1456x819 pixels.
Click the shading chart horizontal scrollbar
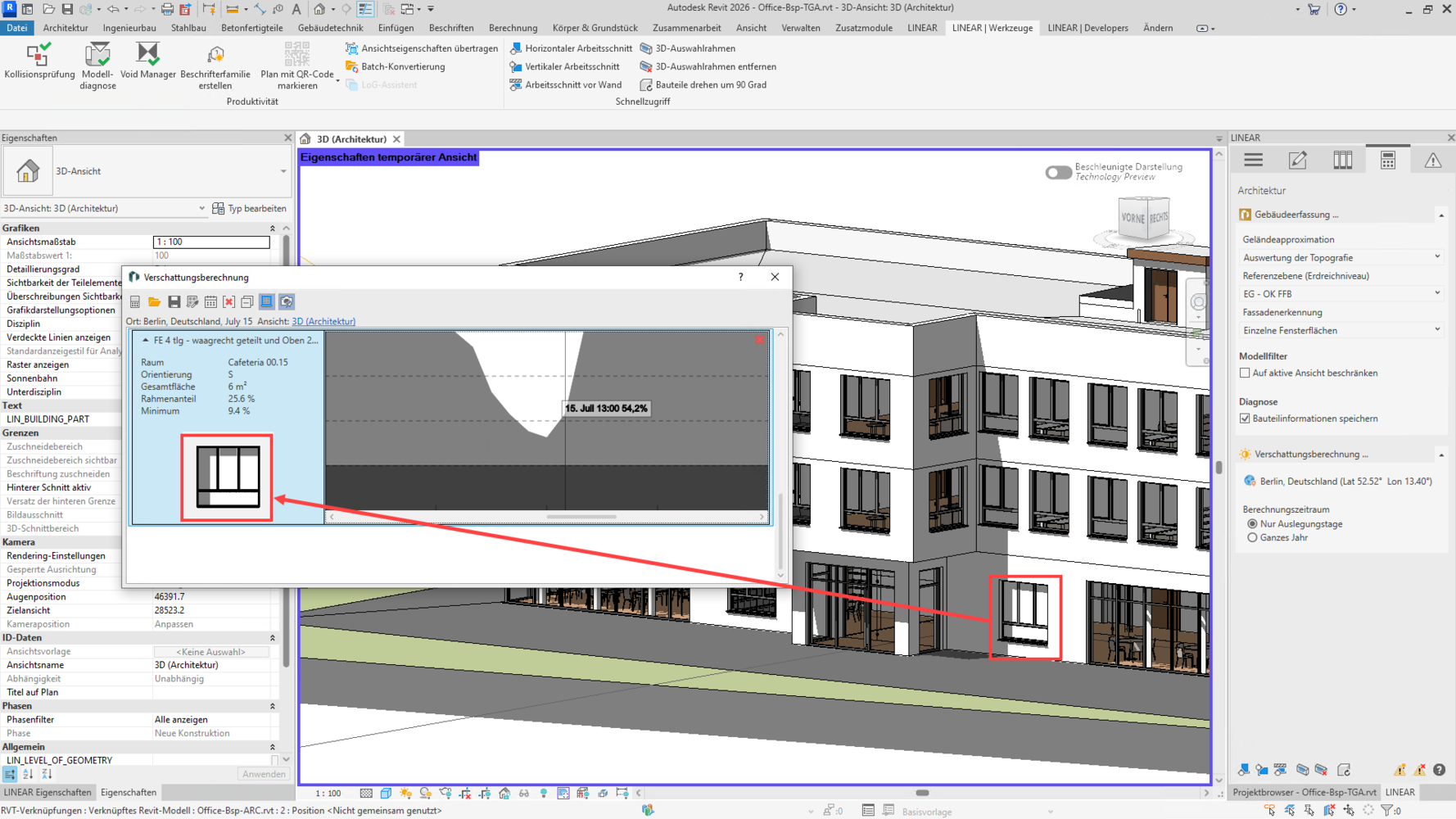581,517
